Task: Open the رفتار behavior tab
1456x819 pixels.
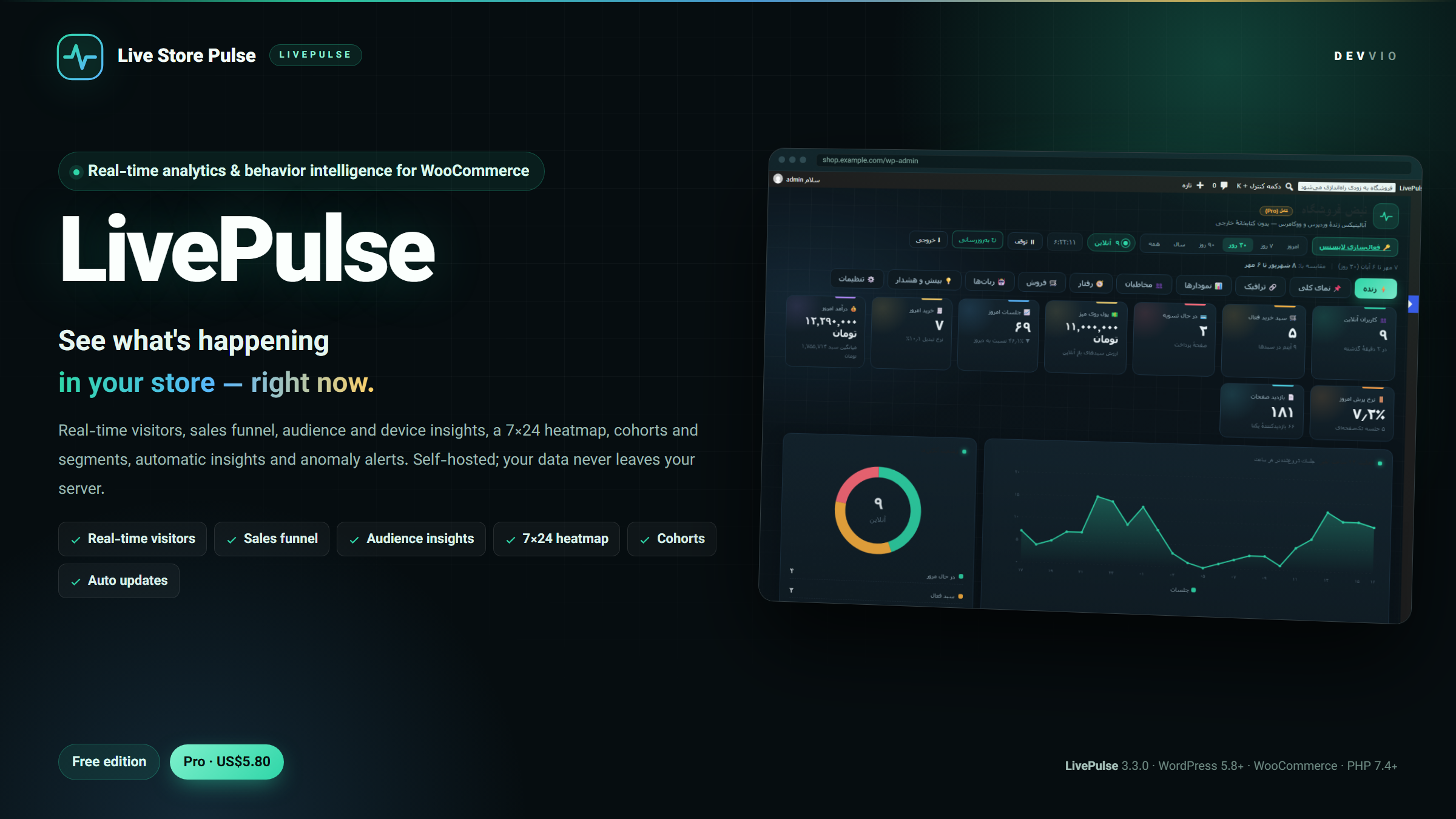Action: coord(1090,283)
